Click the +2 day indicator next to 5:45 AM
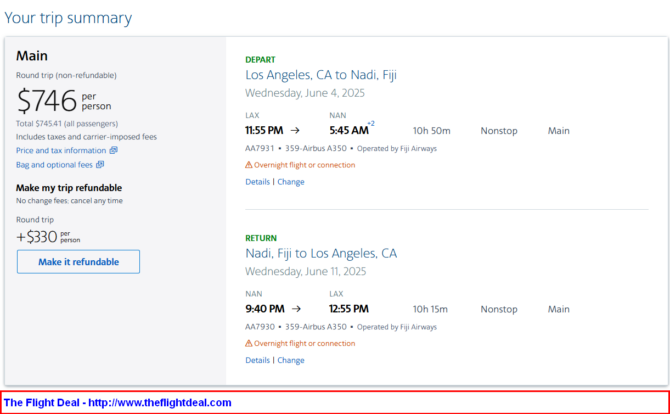The image size is (670, 414). (x=371, y=123)
